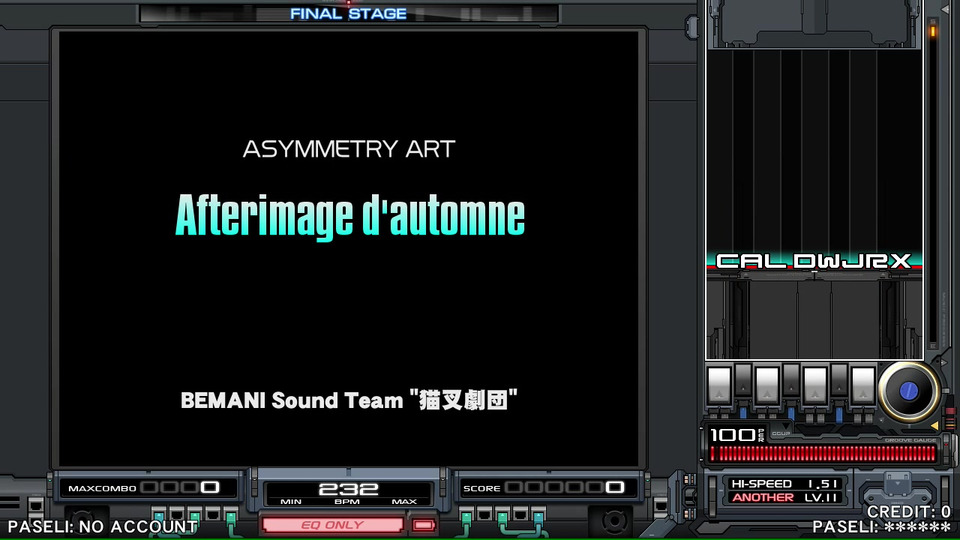Click the small red indicator beside EQ ONLY

point(423,525)
